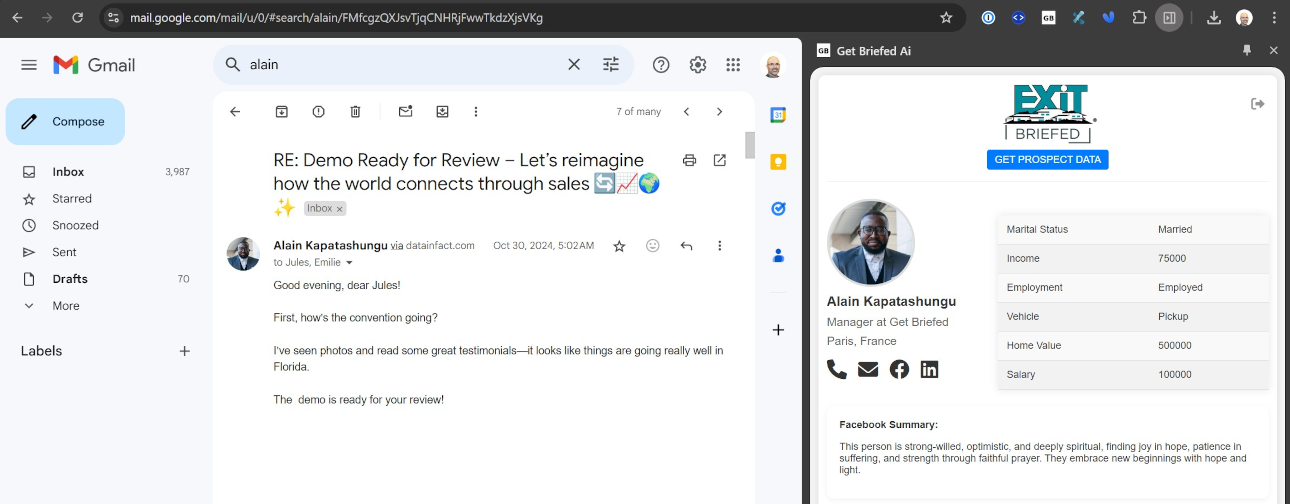This screenshot has width=1290, height=504.
Task: Toggle the Gmail main menu hamburger
Action: (29, 65)
